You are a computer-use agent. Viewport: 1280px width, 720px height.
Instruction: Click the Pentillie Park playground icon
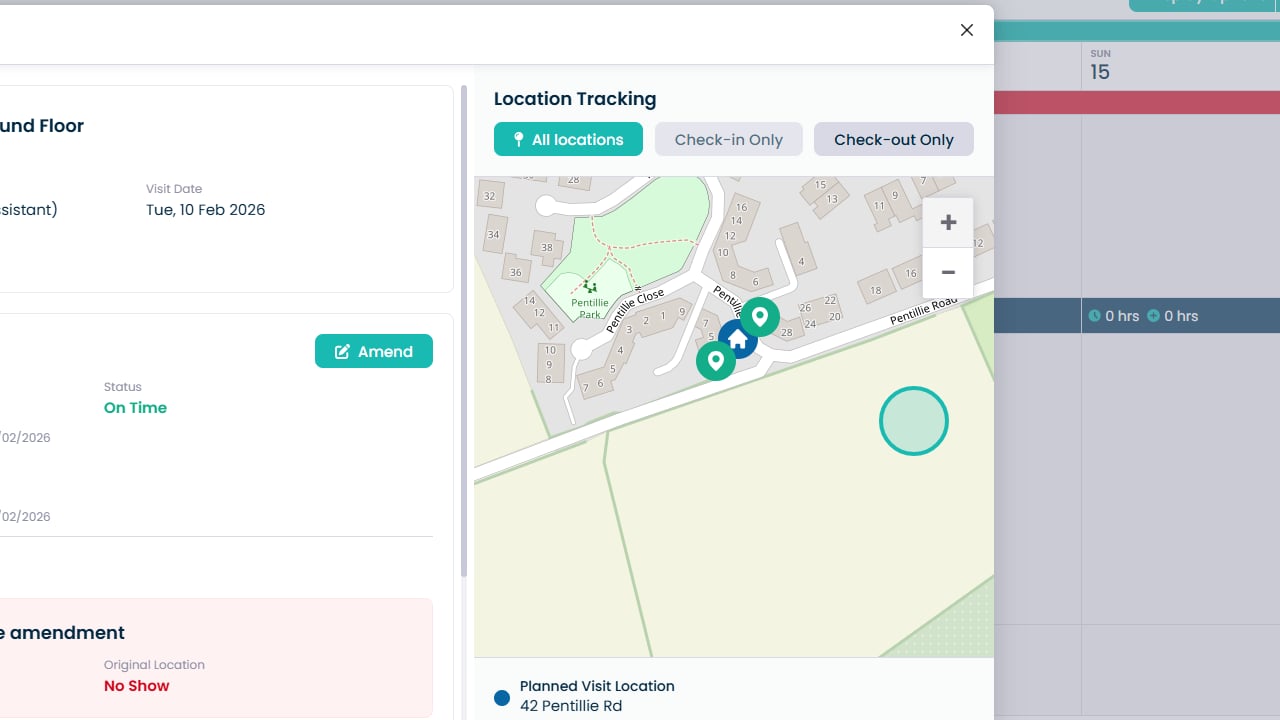click(x=590, y=288)
